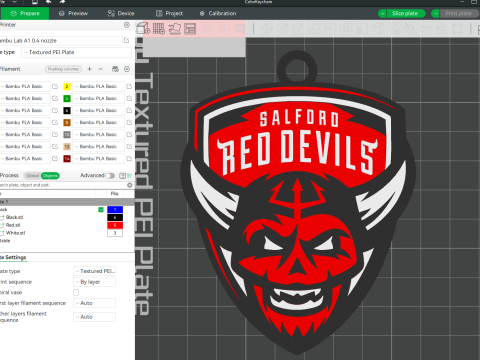The width and height of the screenshot is (480, 360).
Task: Open the Project tab
Action: [169, 13]
